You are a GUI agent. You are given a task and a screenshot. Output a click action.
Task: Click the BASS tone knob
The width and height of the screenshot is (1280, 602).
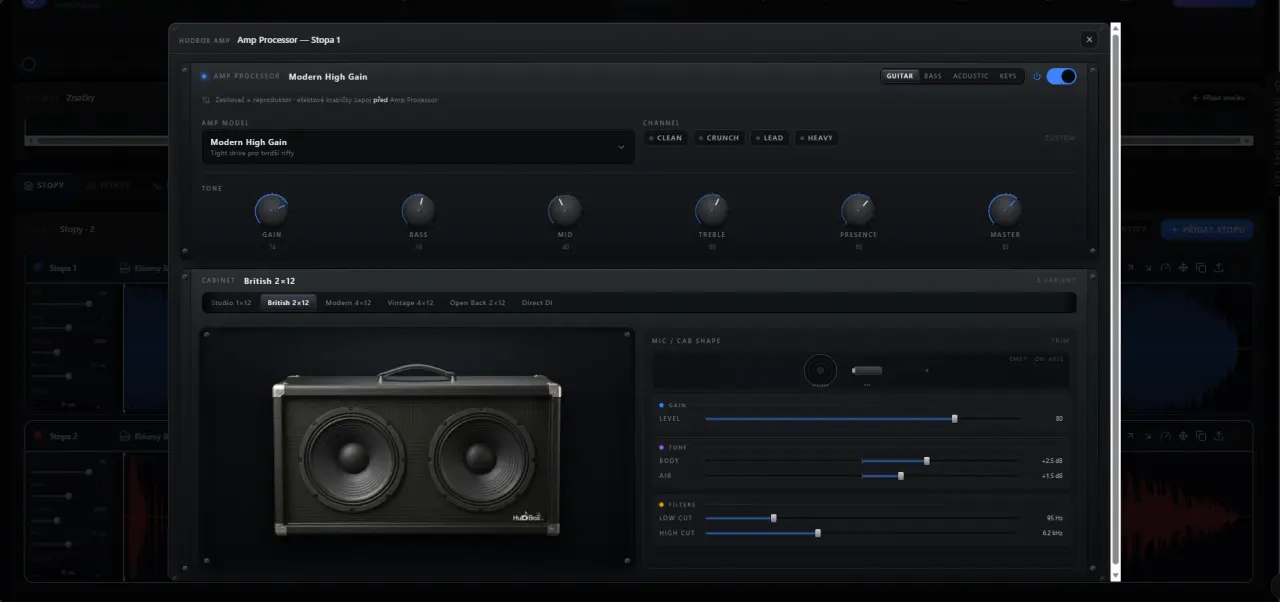418,210
